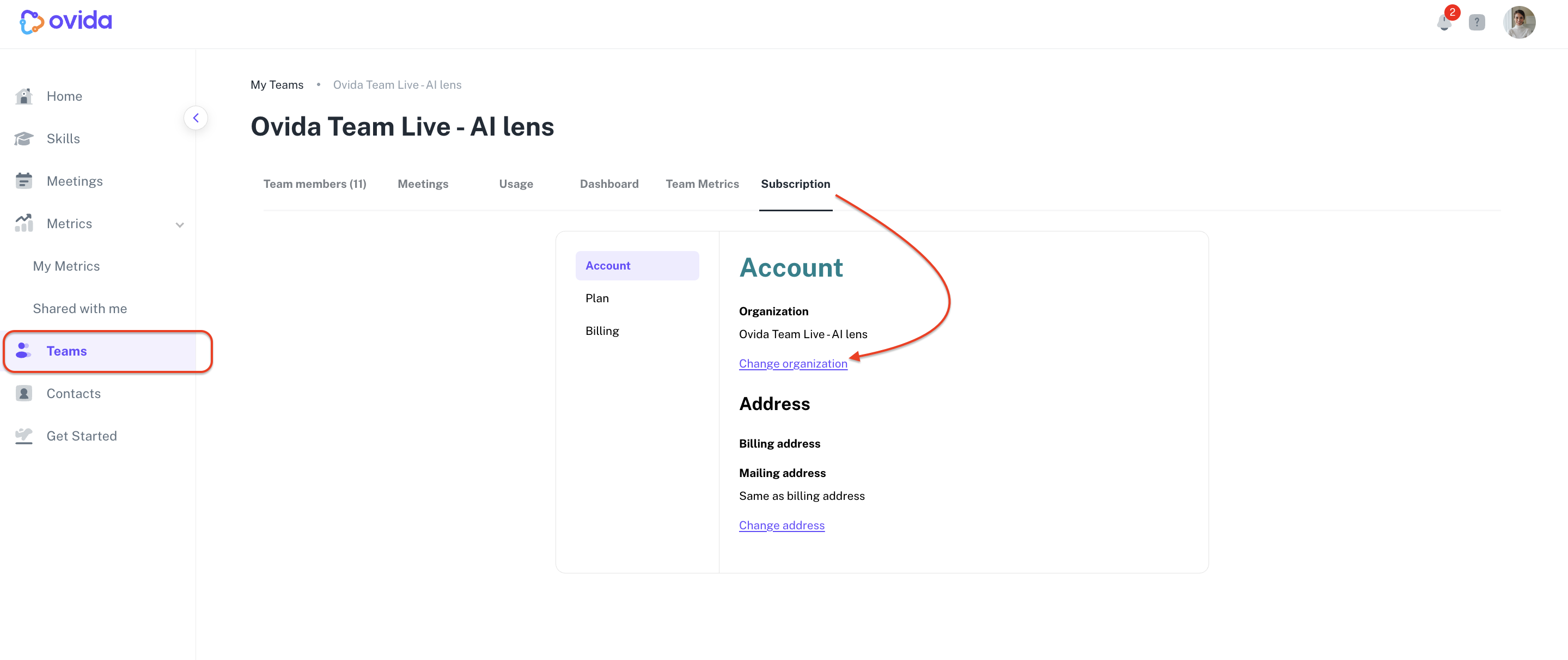Select Billing in the subscription menu
This screenshot has height=660, width=1568.
point(602,331)
